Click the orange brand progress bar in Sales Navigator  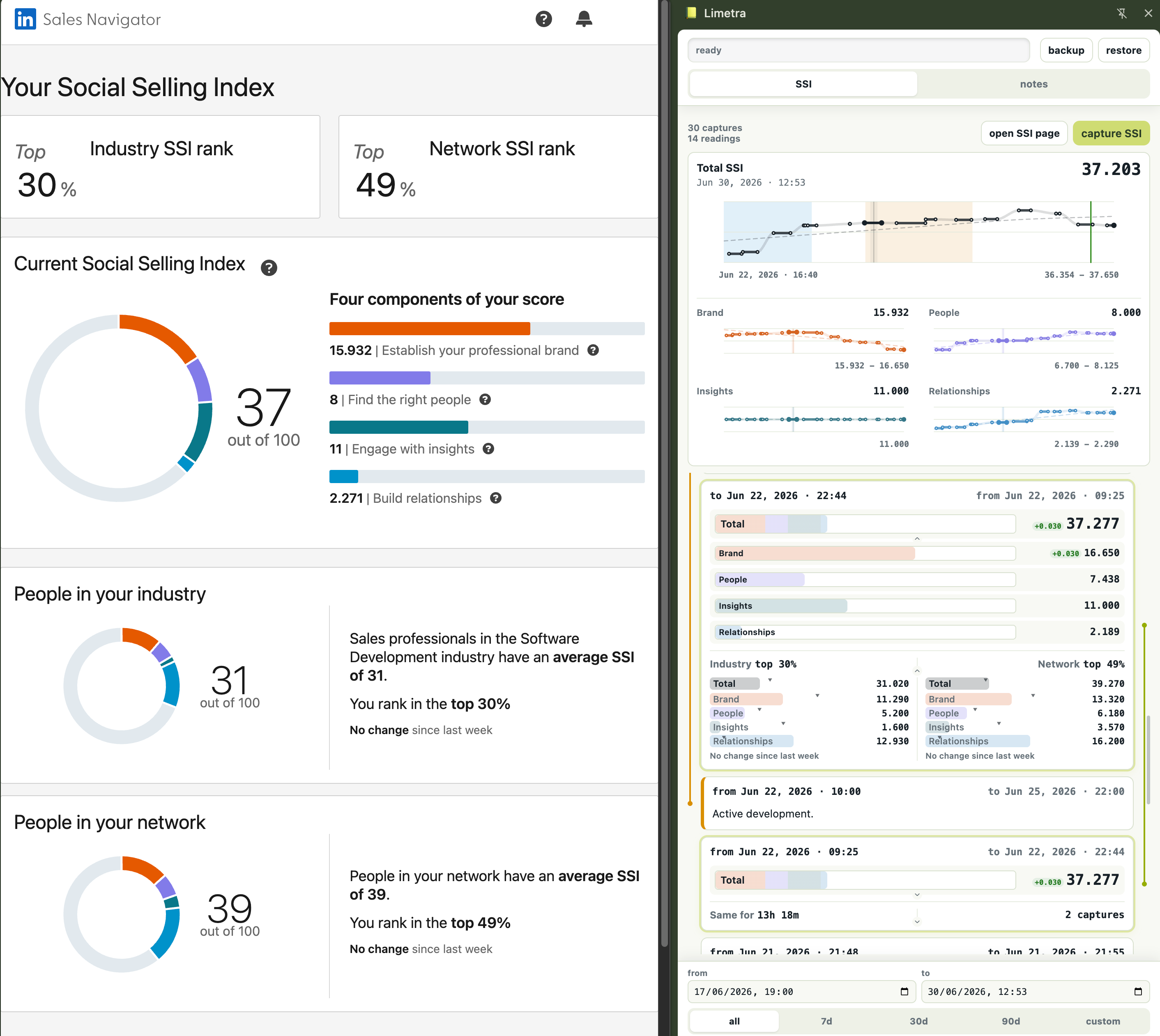click(429, 329)
